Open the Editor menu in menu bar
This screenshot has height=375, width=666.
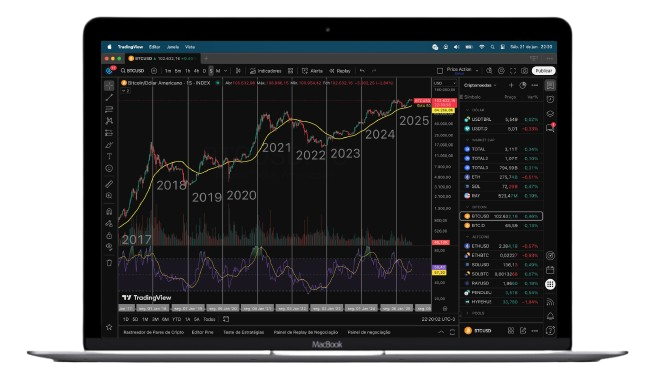(154, 47)
